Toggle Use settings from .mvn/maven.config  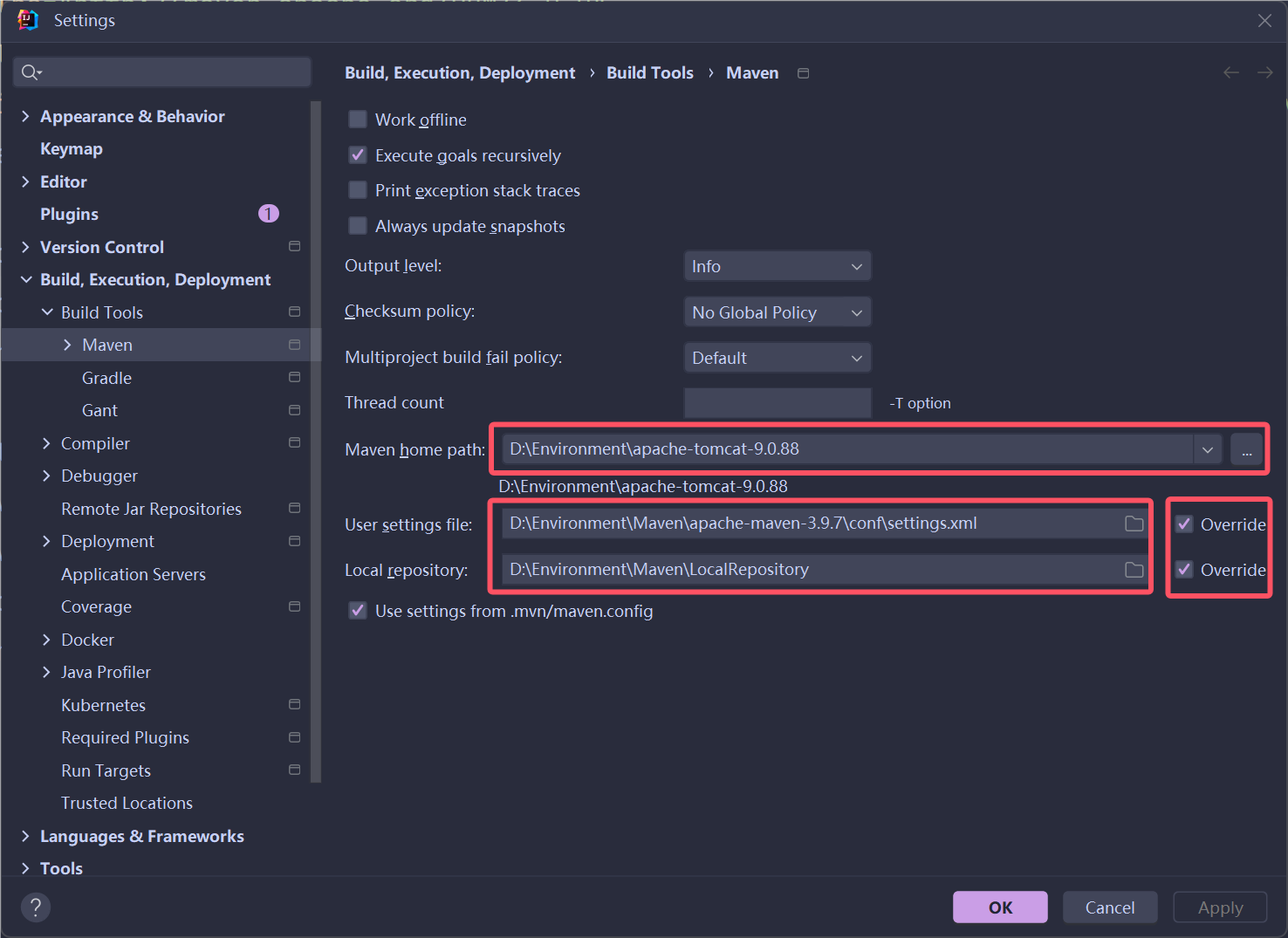coord(358,611)
